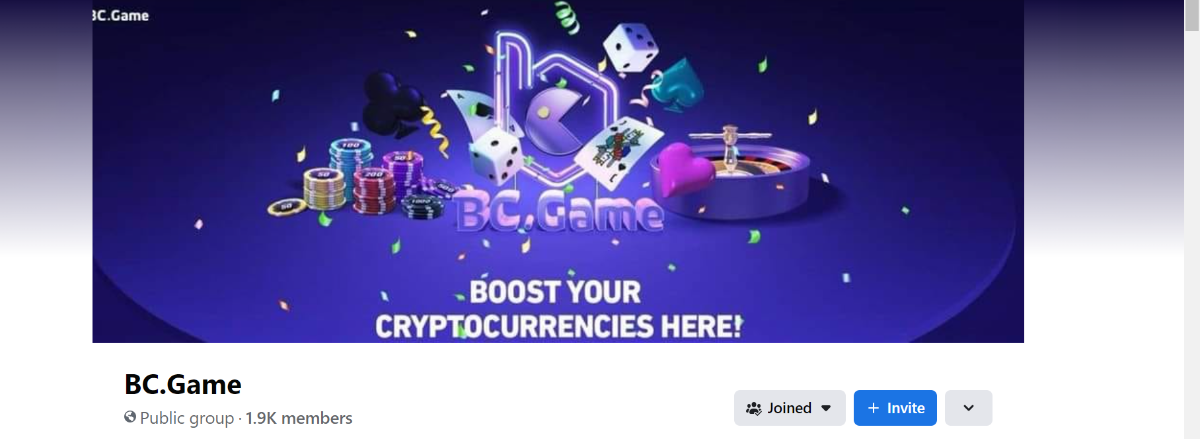Click the white die beside the spade
This screenshot has width=1200, height=439.
[631, 47]
